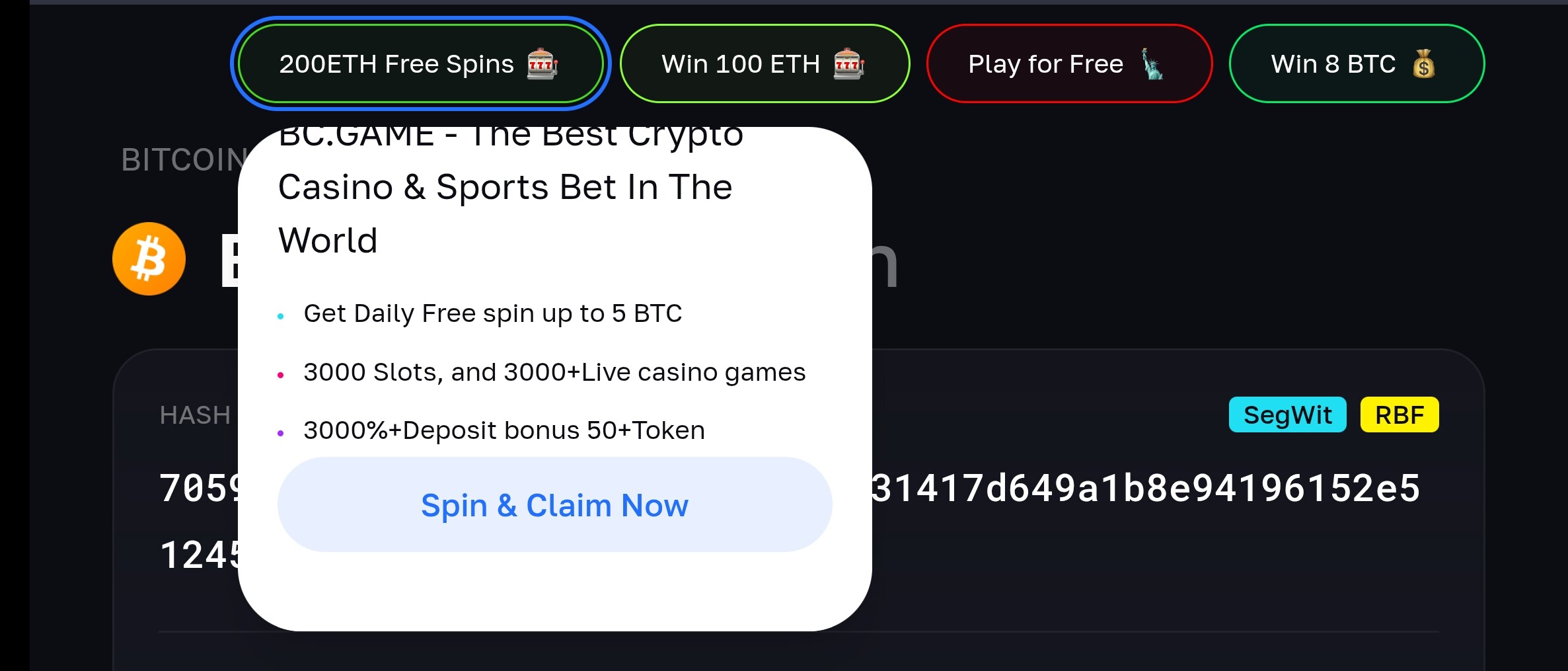
Task: Click the money bag icon
Action: (x=1424, y=64)
